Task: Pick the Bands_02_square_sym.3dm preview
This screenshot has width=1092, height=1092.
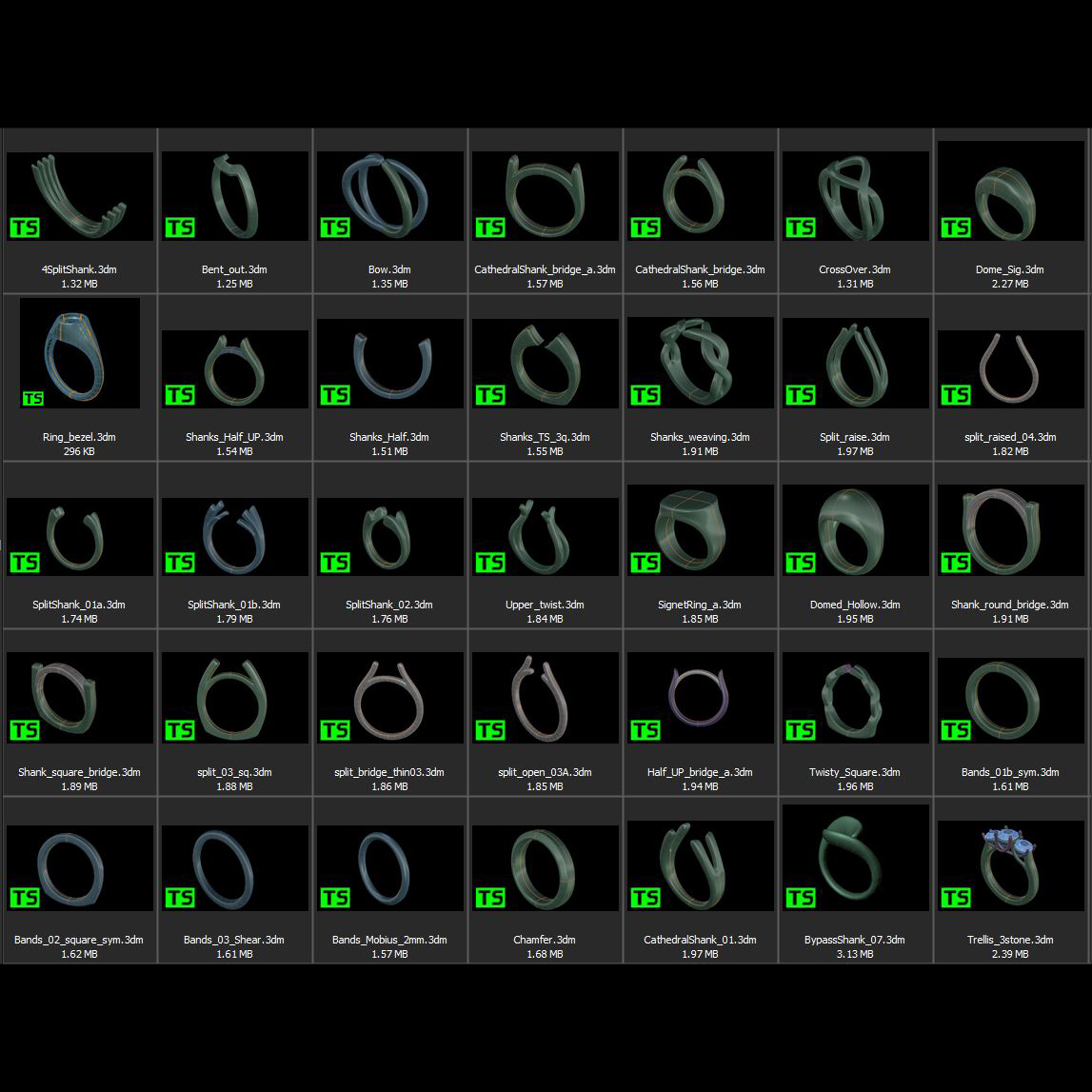Action: [x=79, y=868]
